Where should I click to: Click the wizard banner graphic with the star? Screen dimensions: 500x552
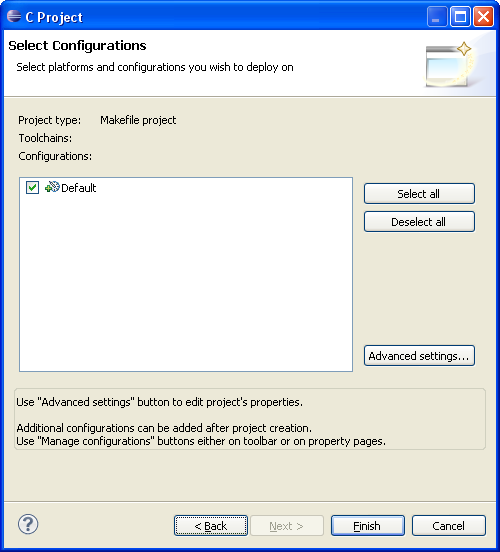[x=450, y=64]
